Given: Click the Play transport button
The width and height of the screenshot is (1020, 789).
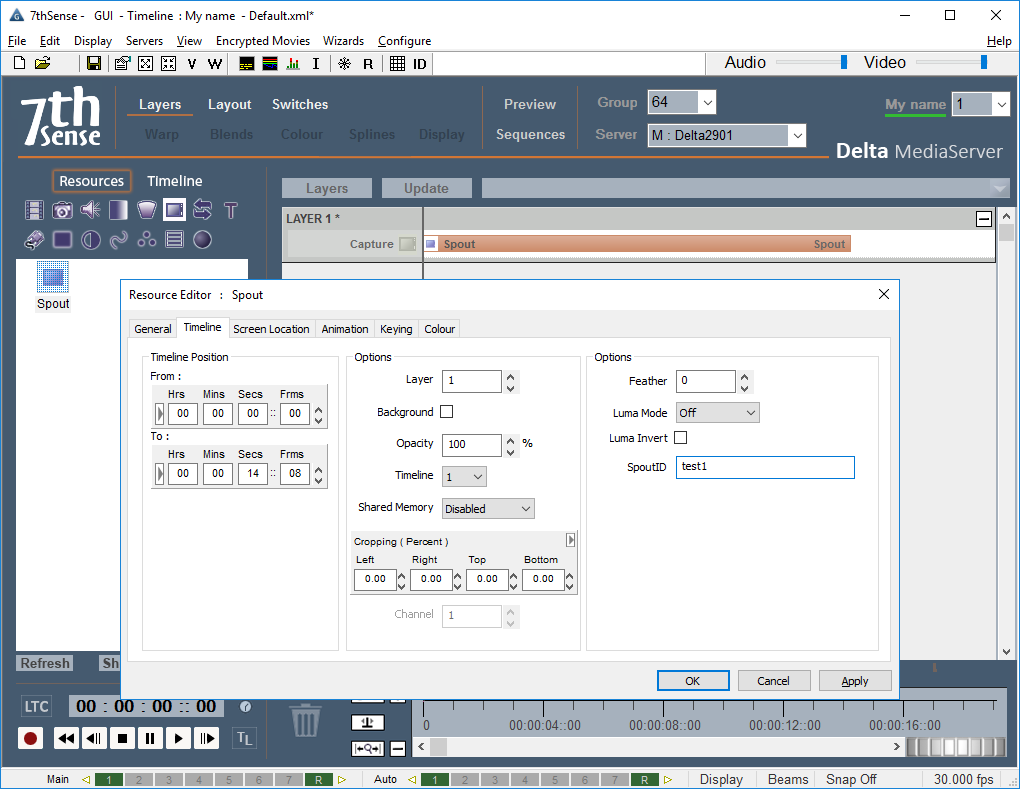Looking at the screenshot, I should point(178,738).
